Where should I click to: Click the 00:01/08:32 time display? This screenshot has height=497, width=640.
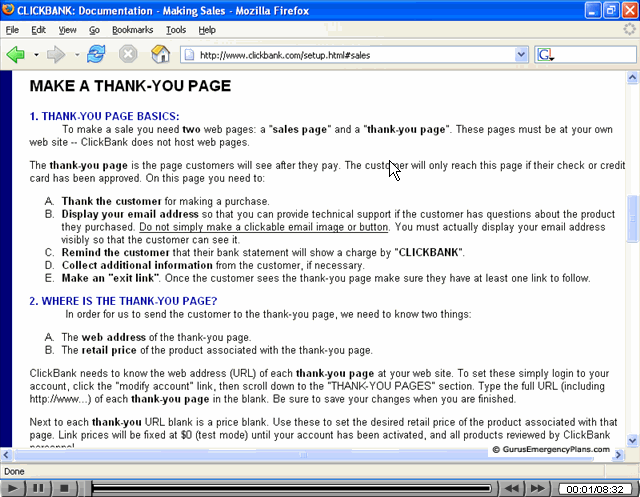tap(595, 489)
